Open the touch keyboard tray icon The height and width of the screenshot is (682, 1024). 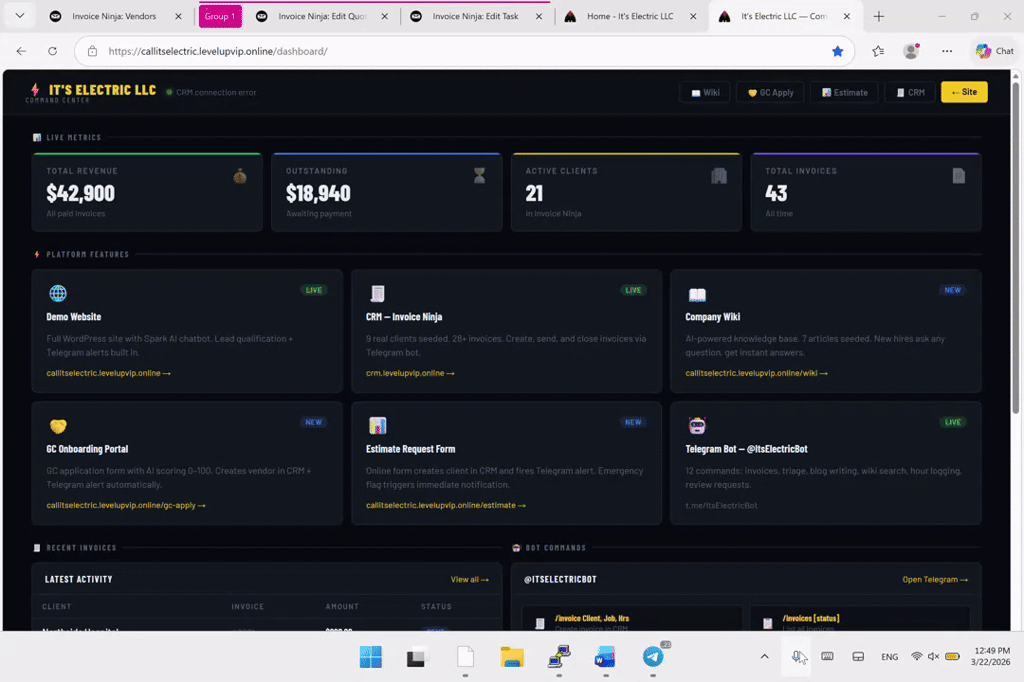827,657
